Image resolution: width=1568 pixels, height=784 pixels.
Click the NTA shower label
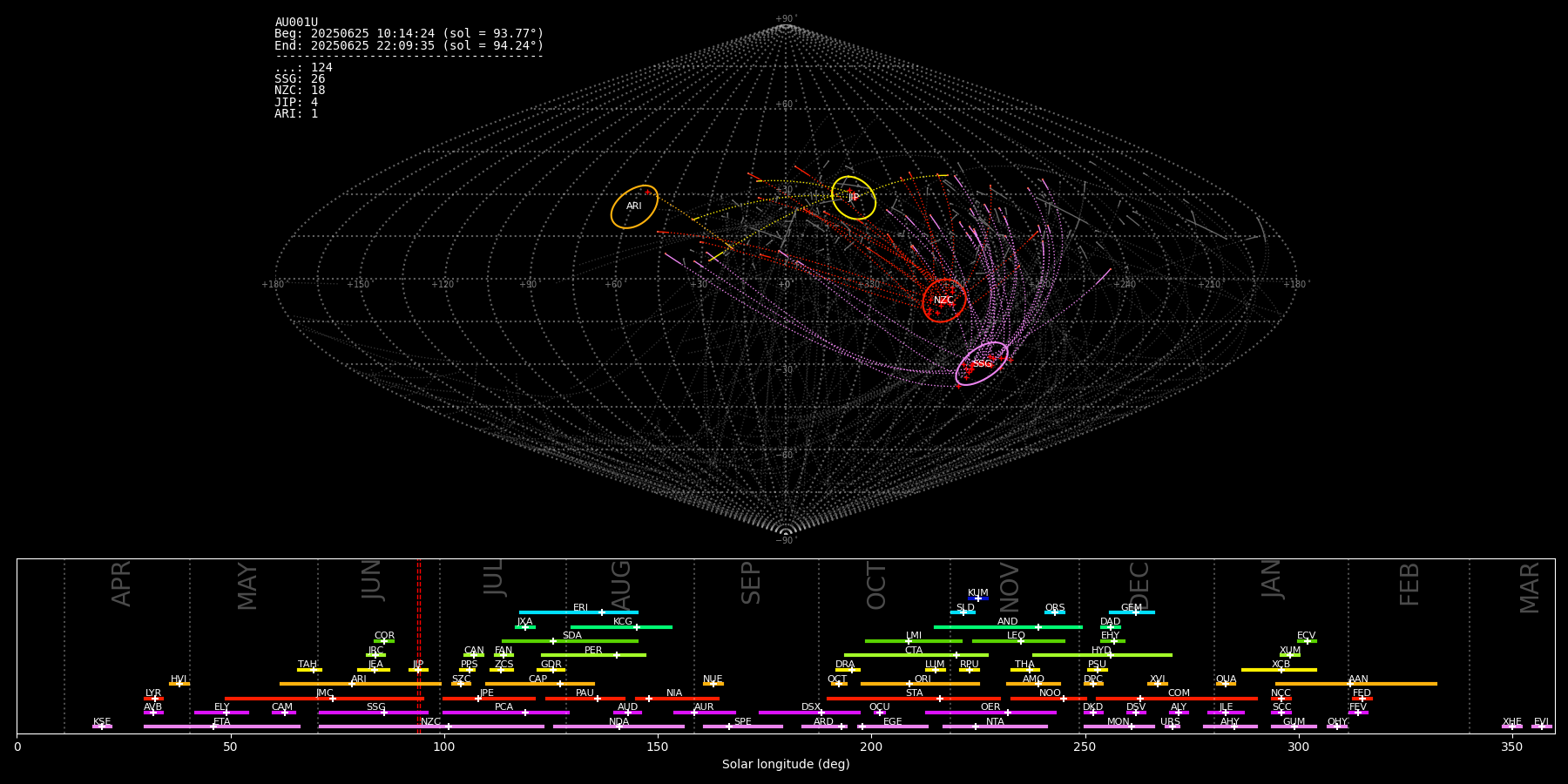point(995,722)
